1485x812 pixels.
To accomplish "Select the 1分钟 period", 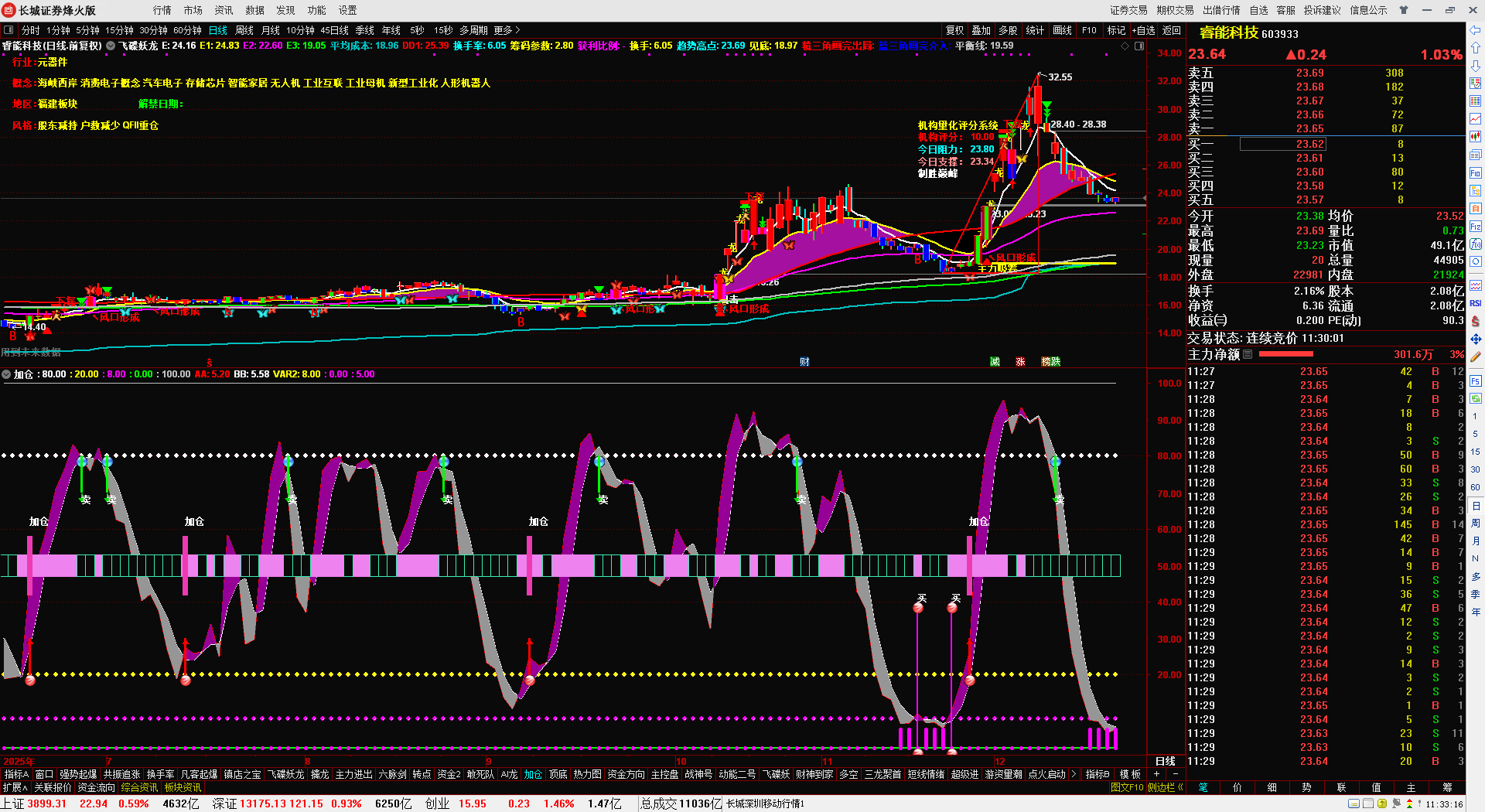I will click(x=58, y=30).
